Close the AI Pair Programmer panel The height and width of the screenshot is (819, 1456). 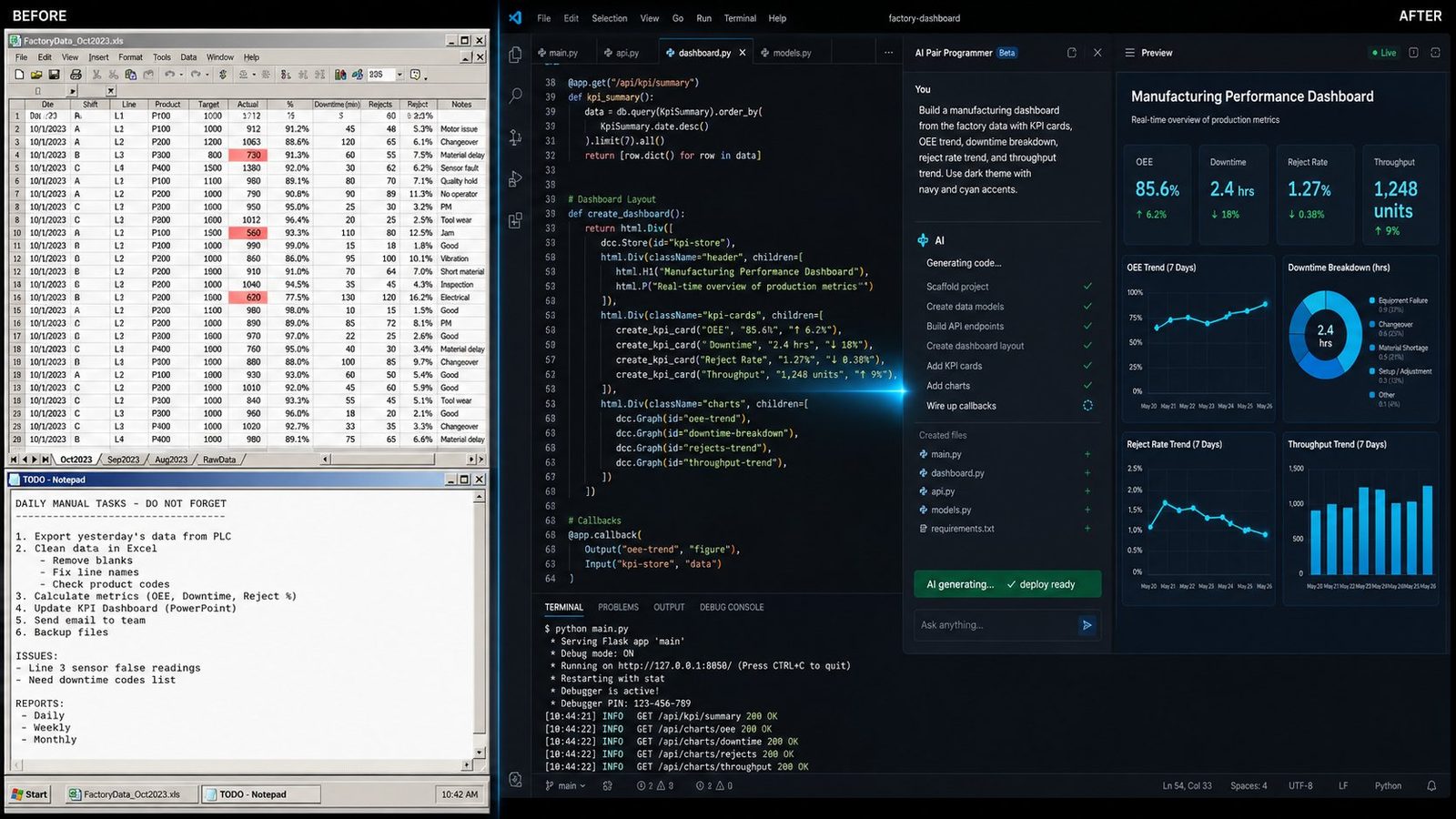click(1097, 53)
